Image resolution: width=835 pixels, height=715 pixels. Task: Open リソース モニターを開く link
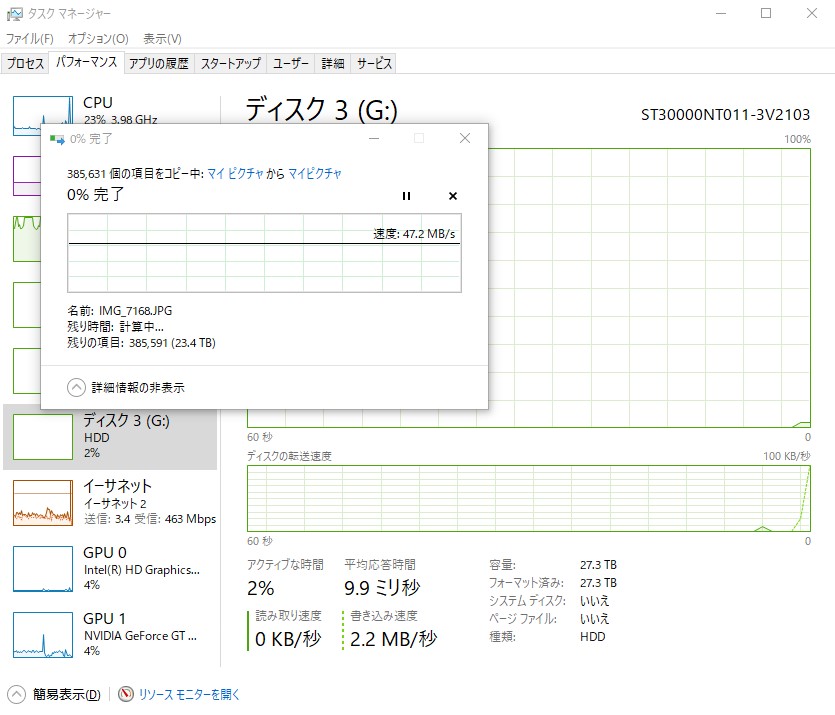[x=189, y=694]
